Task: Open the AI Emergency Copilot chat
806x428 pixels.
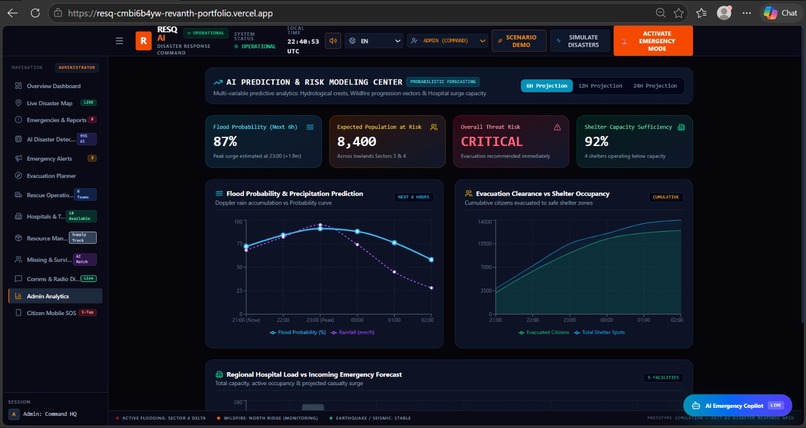Action: [738, 405]
